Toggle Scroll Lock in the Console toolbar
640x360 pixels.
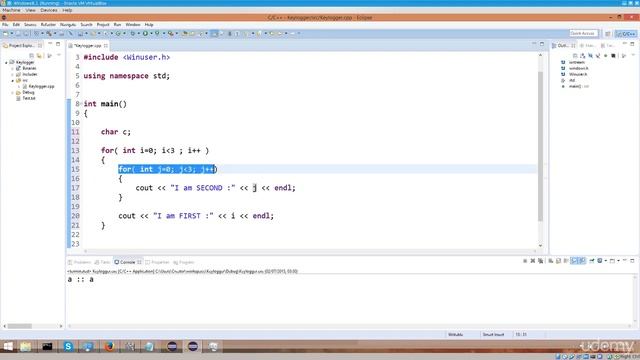558,260
